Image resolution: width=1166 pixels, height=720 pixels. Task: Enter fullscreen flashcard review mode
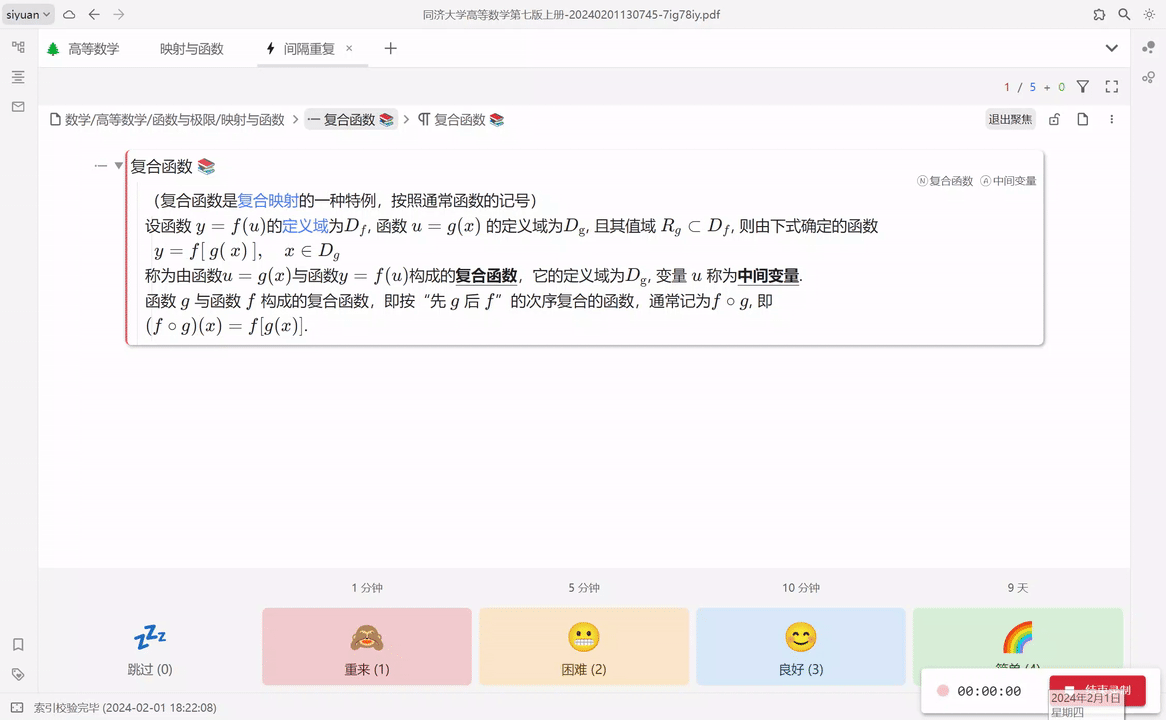coord(1111,87)
